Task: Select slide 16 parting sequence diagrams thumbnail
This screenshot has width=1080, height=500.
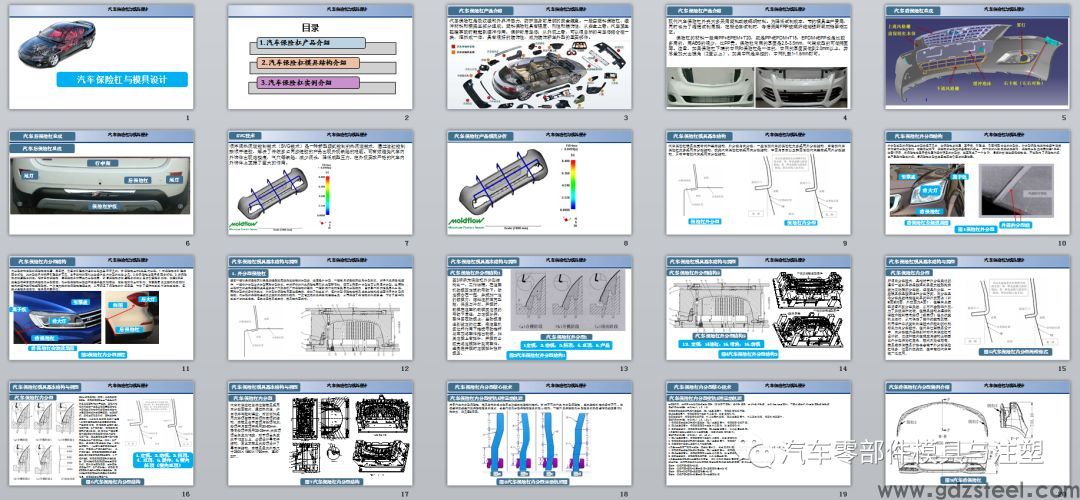Action: coord(101,434)
